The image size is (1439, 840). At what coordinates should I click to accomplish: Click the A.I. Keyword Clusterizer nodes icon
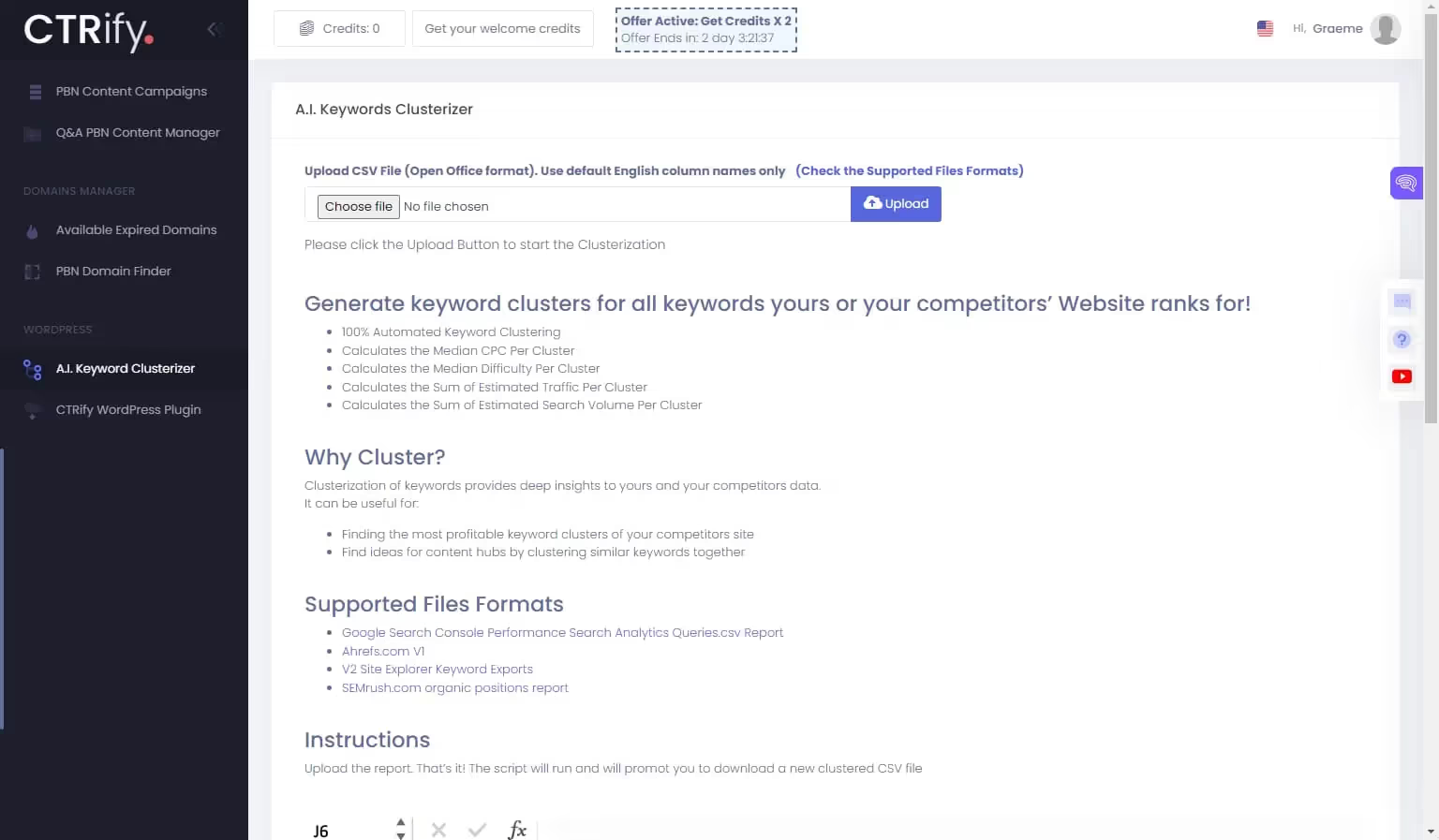click(x=33, y=369)
